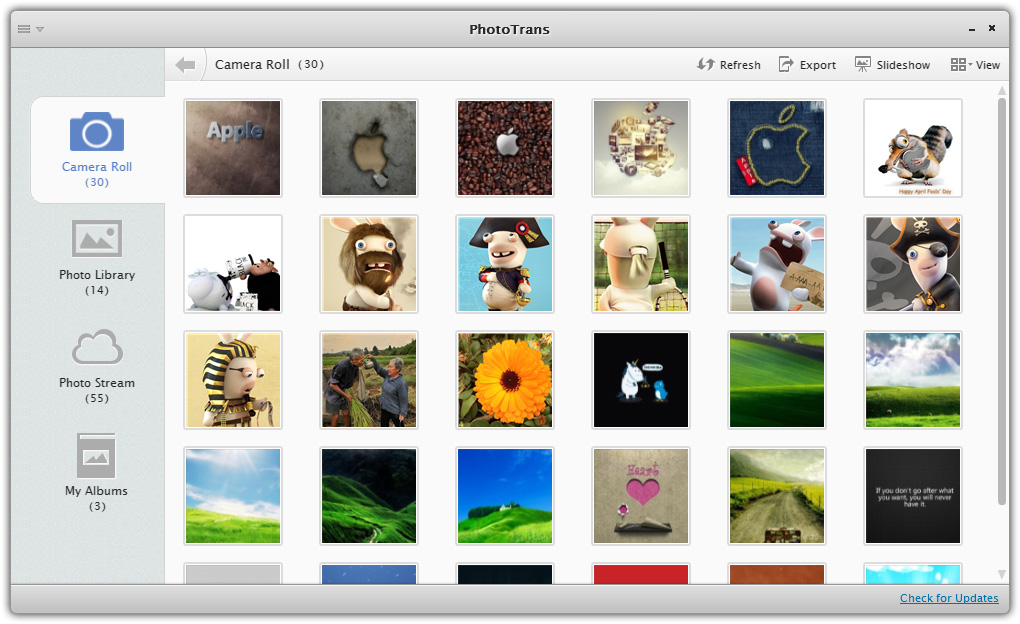
Task: Expand the title bar menu dropdown arrow
Action: click(40, 29)
